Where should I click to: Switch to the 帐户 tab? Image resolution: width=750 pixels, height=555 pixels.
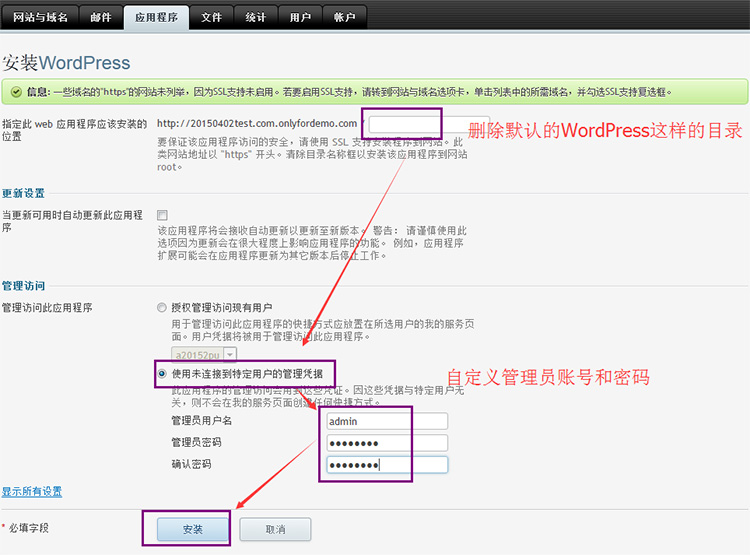tap(344, 17)
